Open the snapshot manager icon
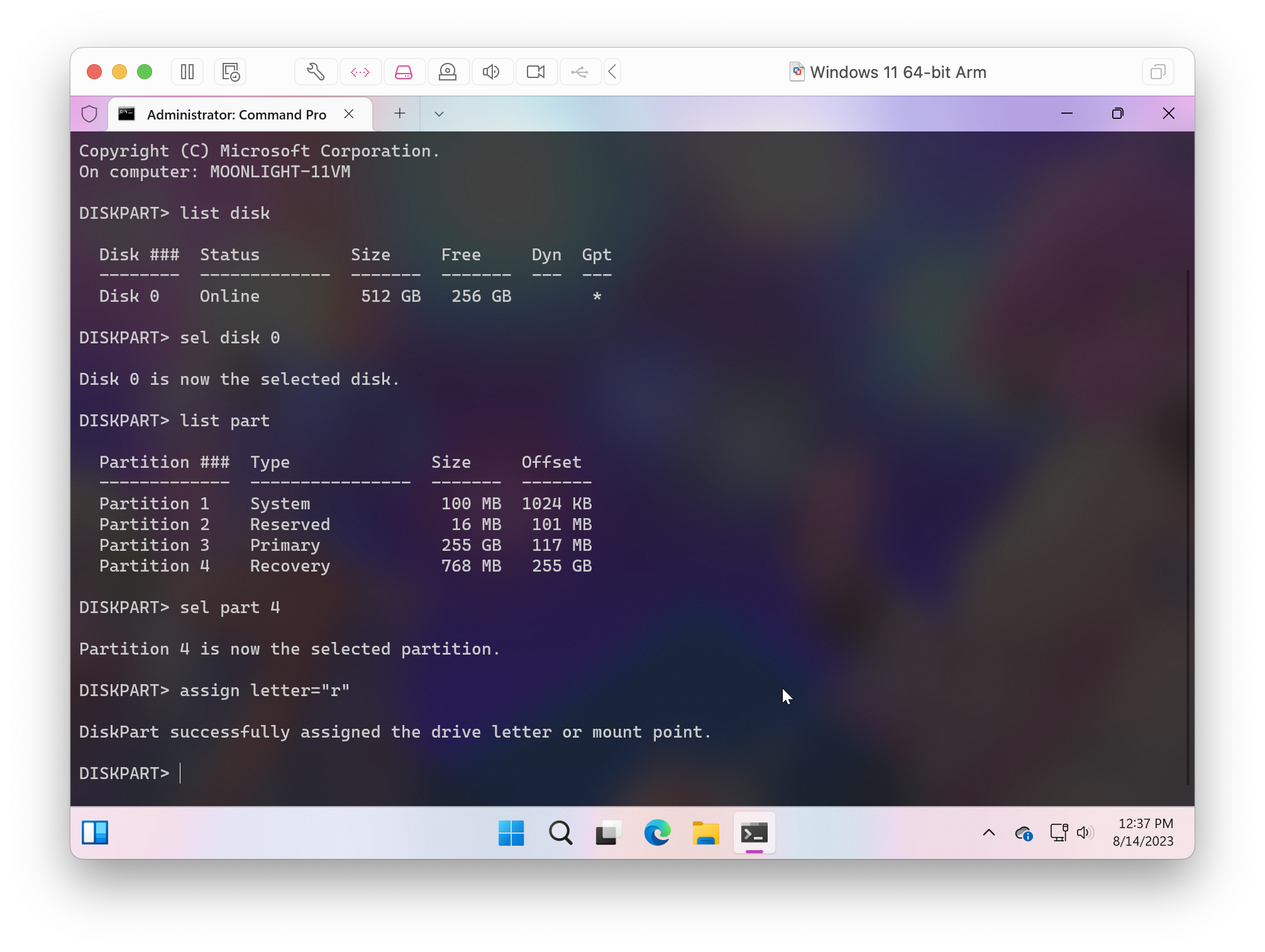The height and width of the screenshot is (952, 1265). (231, 72)
